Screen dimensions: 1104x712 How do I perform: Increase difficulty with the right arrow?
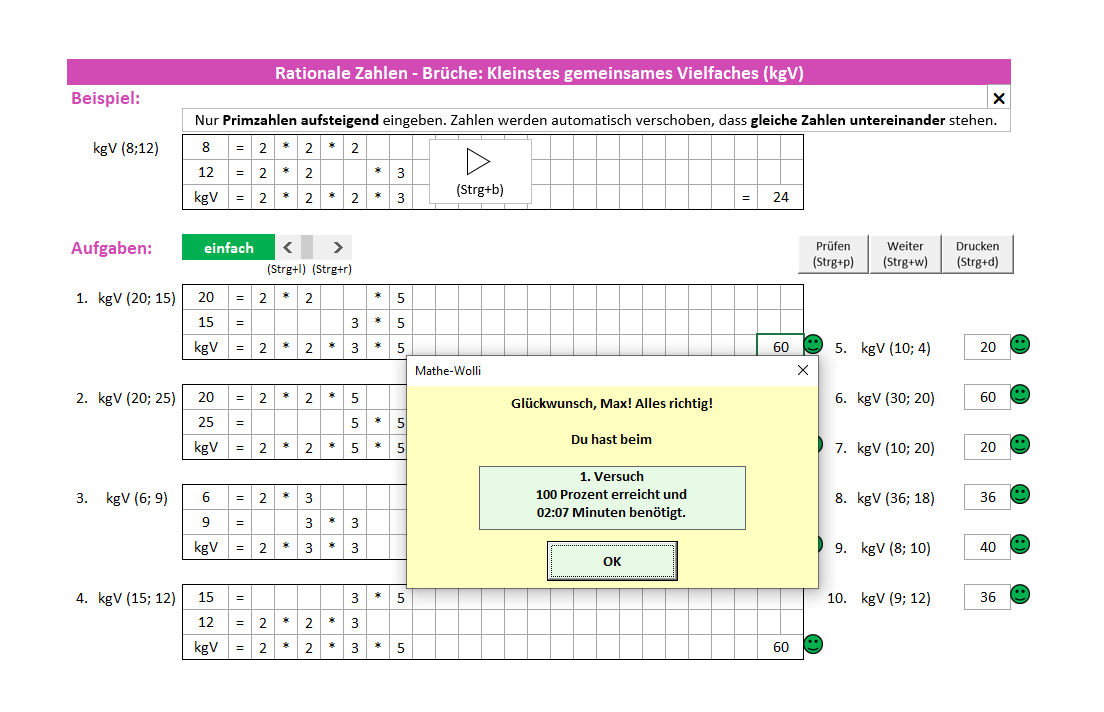click(x=338, y=247)
